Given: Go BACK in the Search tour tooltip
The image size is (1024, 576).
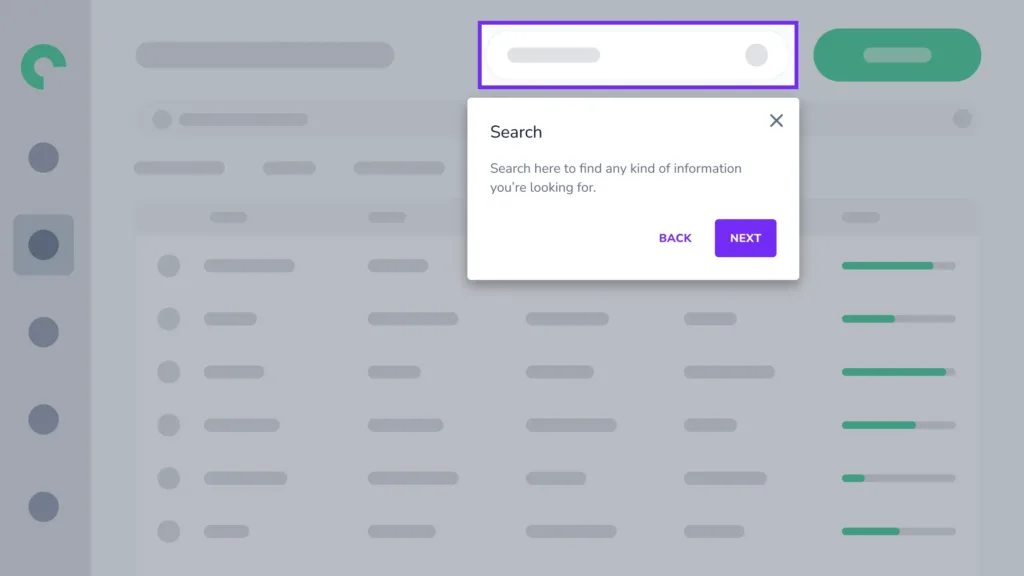Looking at the screenshot, I should [675, 238].
